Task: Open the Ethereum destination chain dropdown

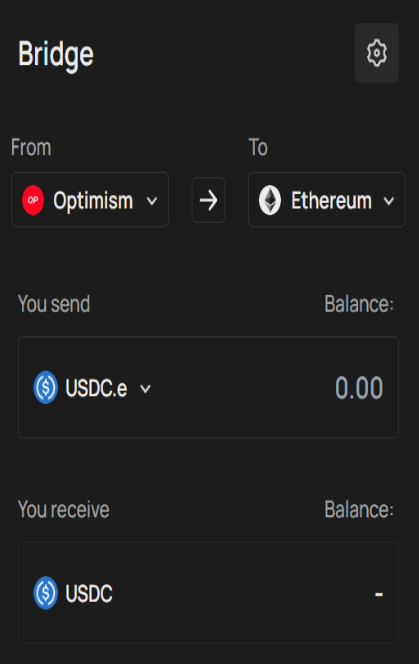Action: coord(327,199)
